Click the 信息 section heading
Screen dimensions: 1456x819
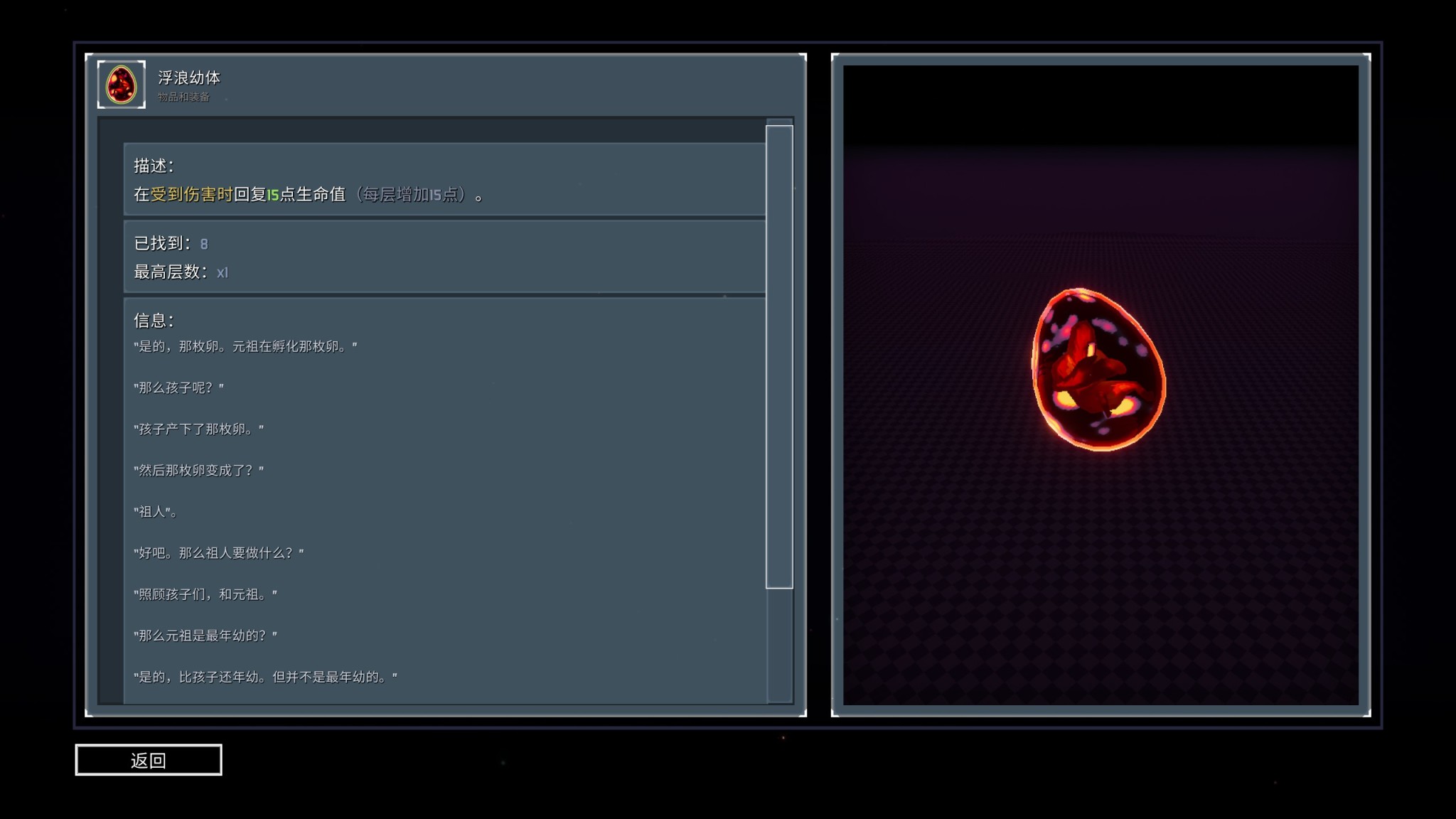pos(154,321)
